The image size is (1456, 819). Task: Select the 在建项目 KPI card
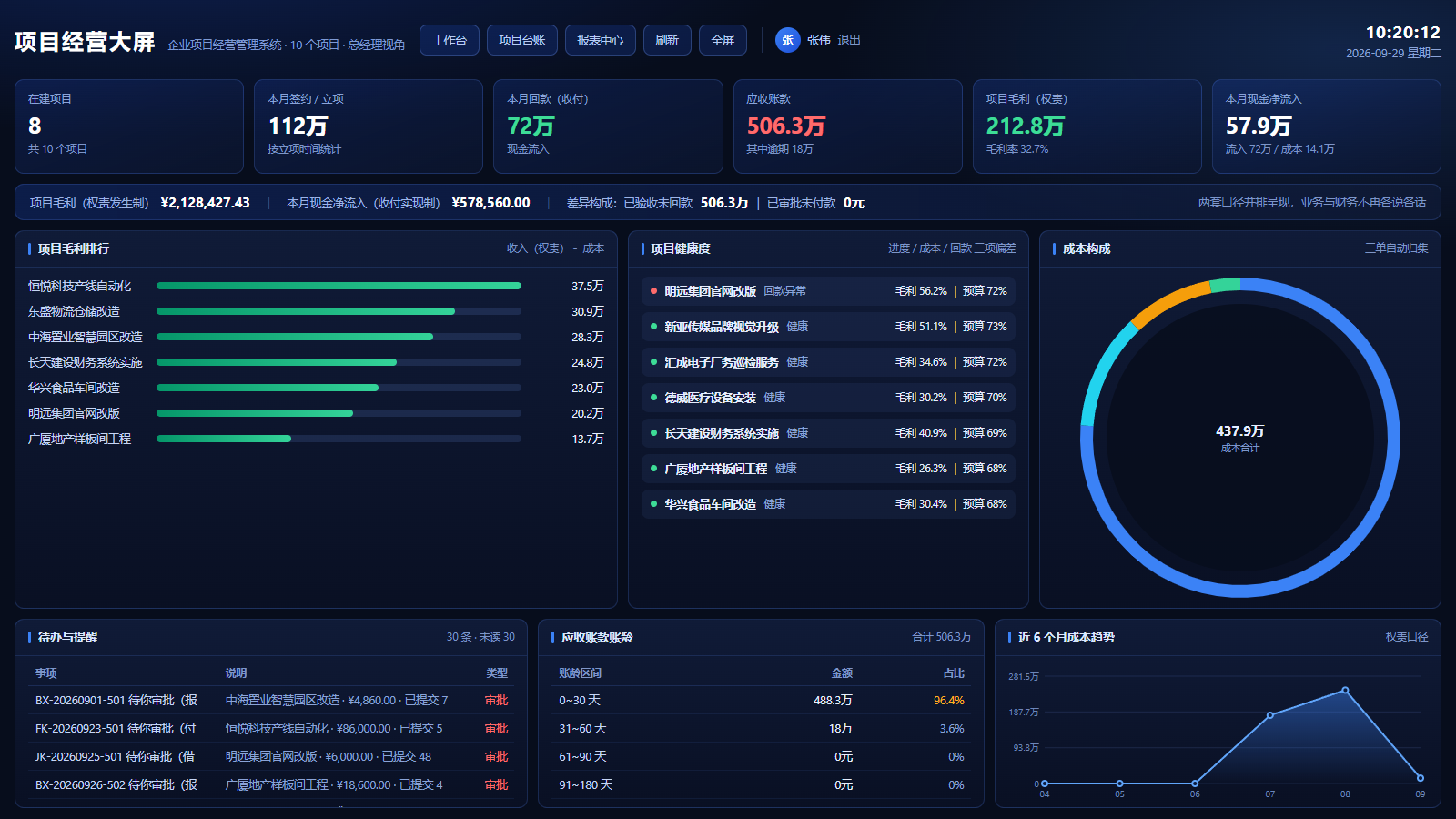tap(129, 126)
